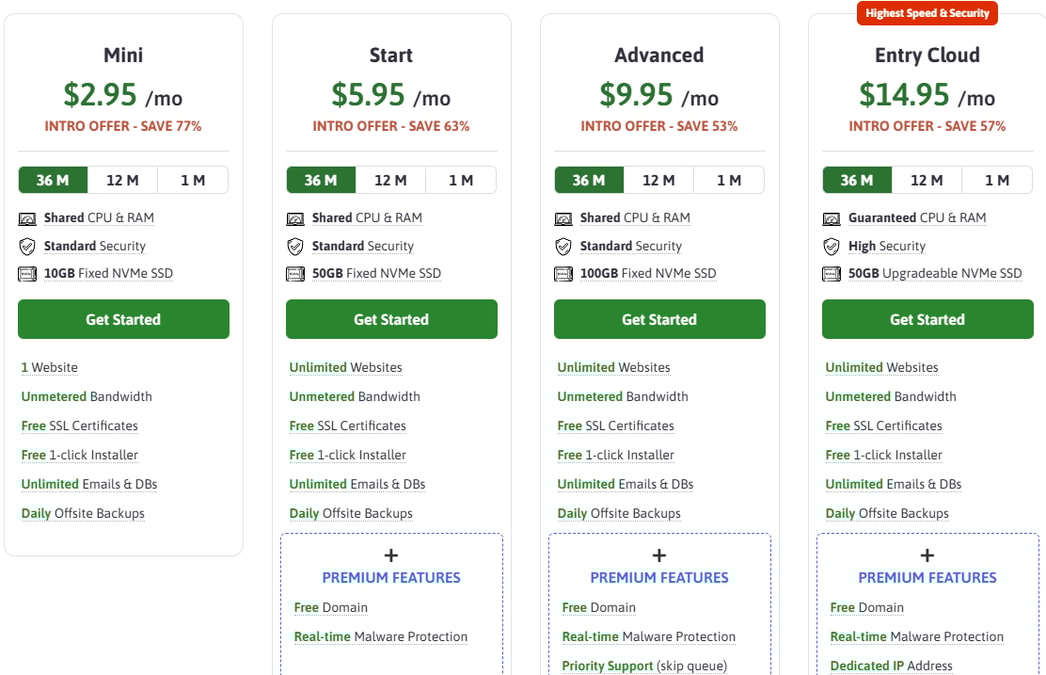Screen dimensions: 1046x675
Task: Click the NVMe SSD storage icon in Advanced plan
Action: pos(563,274)
